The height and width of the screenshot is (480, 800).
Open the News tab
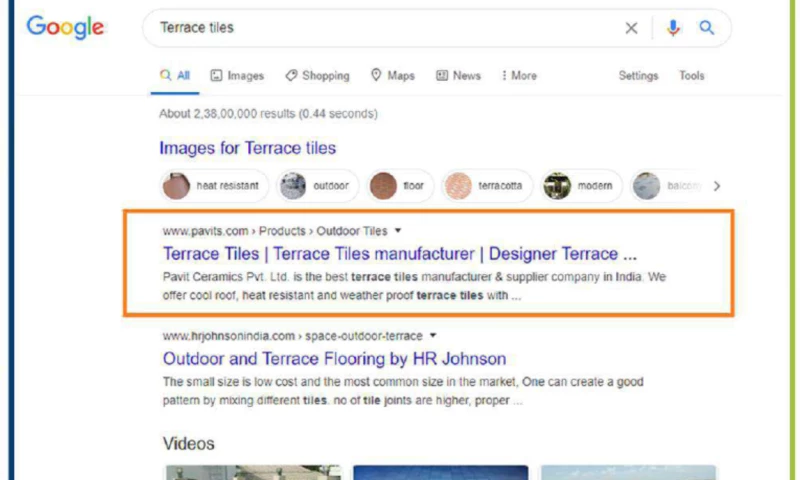pyautogui.click(x=458, y=76)
